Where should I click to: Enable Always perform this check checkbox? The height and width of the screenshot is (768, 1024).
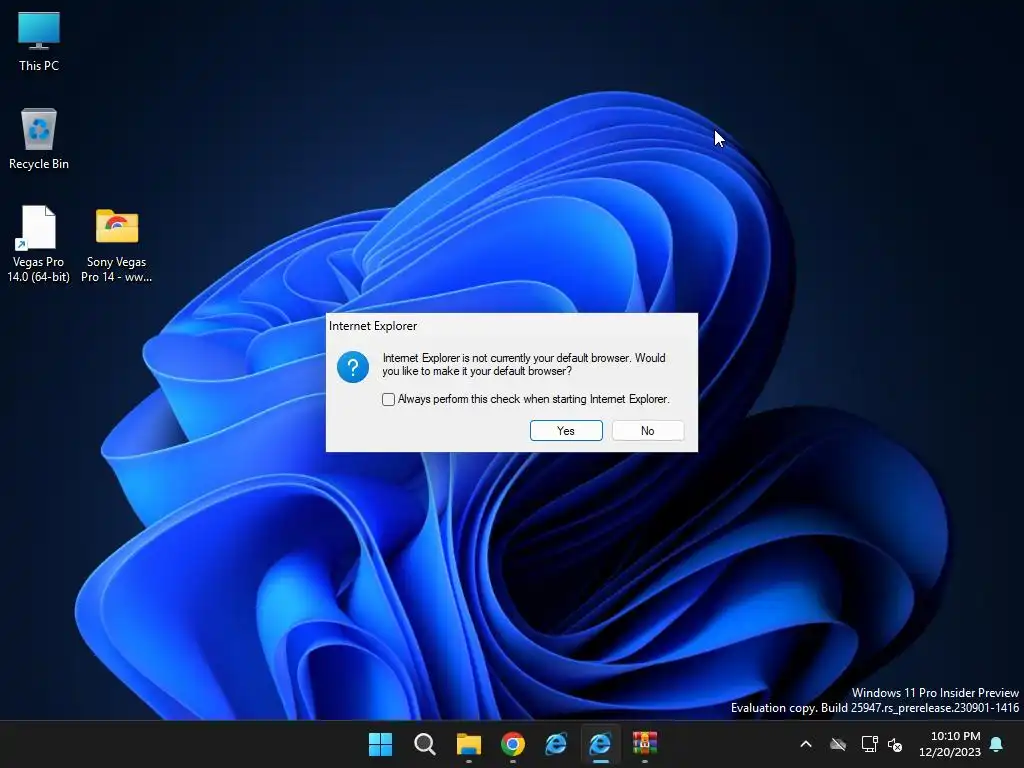coord(389,399)
